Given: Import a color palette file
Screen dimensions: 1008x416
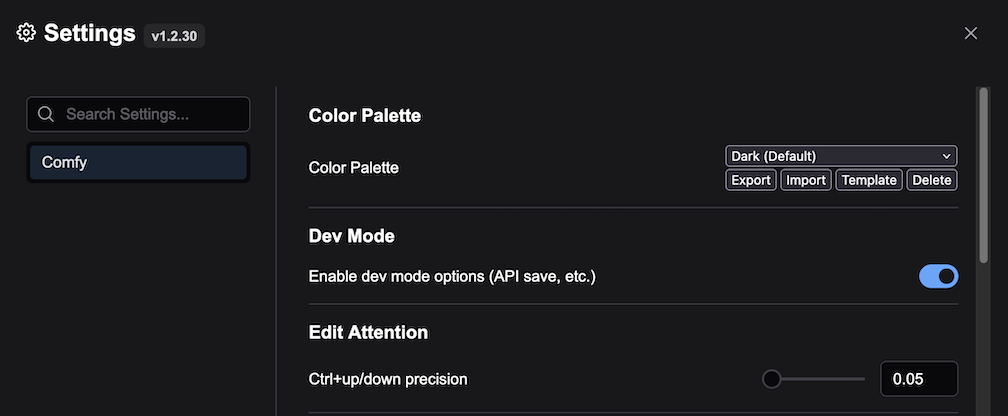Looking at the screenshot, I should 806,180.
